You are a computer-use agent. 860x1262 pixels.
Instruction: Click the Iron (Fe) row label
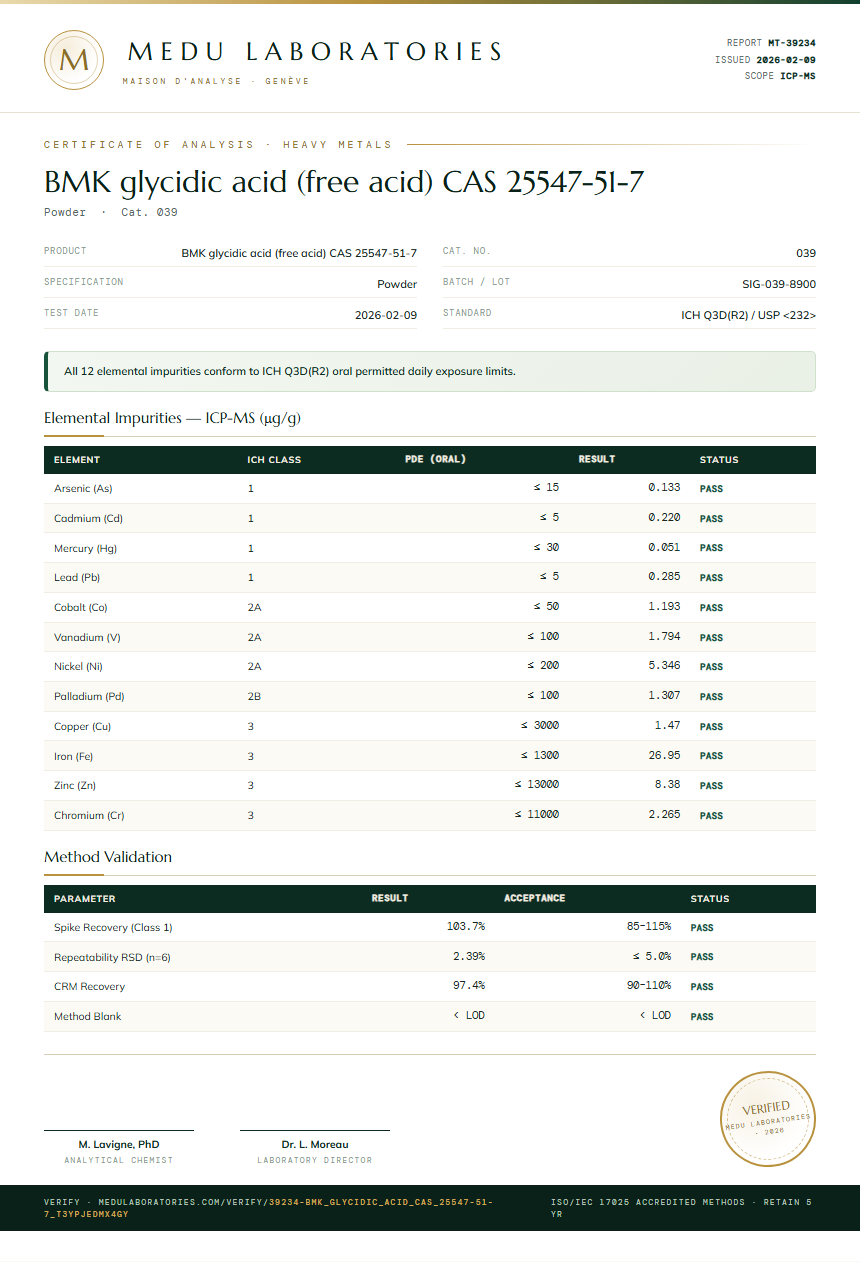[x=74, y=756]
